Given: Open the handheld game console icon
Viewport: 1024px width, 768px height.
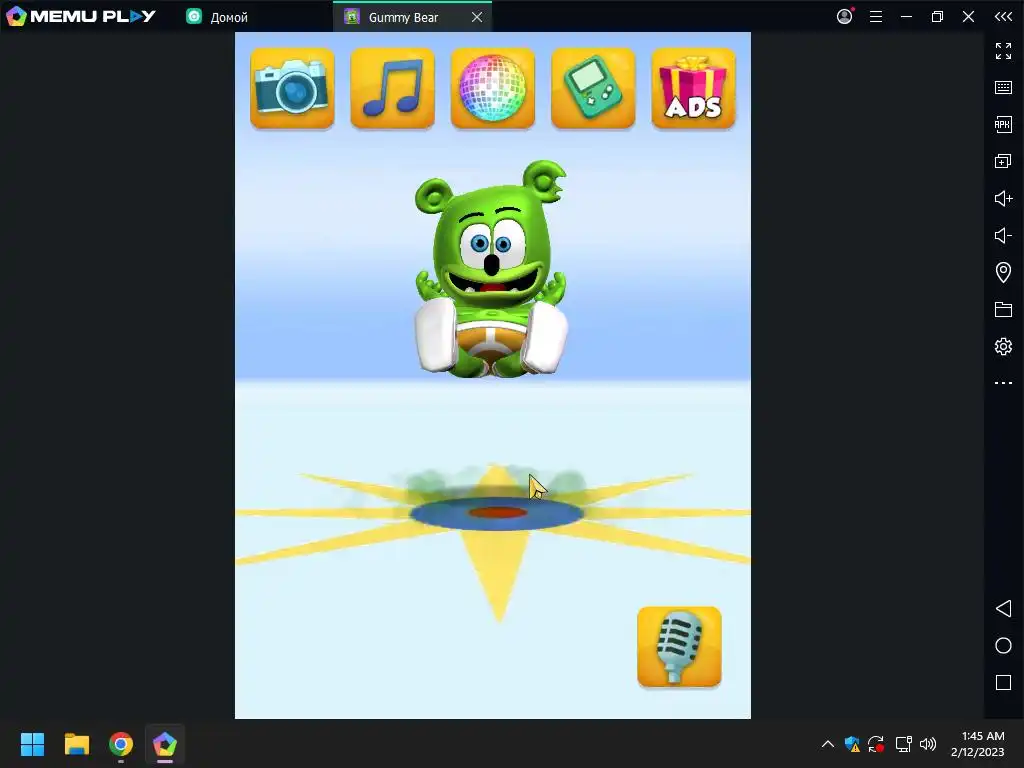Looking at the screenshot, I should tap(593, 88).
